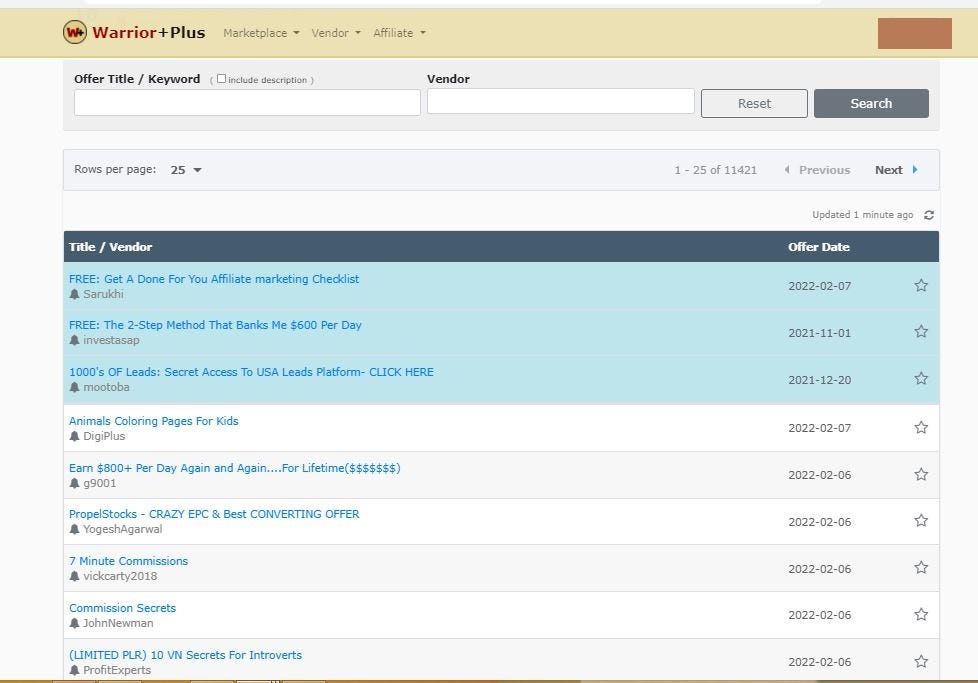Click the 1 - 25 of 11421 count
Image resolution: width=978 pixels, height=683 pixels.
pos(715,170)
